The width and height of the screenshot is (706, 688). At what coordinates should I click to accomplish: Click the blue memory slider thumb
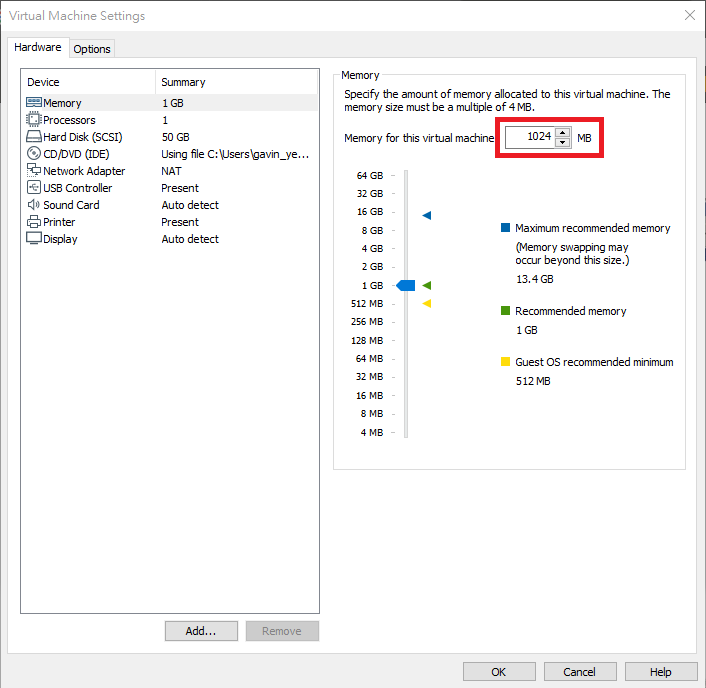click(x=406, y=285)
